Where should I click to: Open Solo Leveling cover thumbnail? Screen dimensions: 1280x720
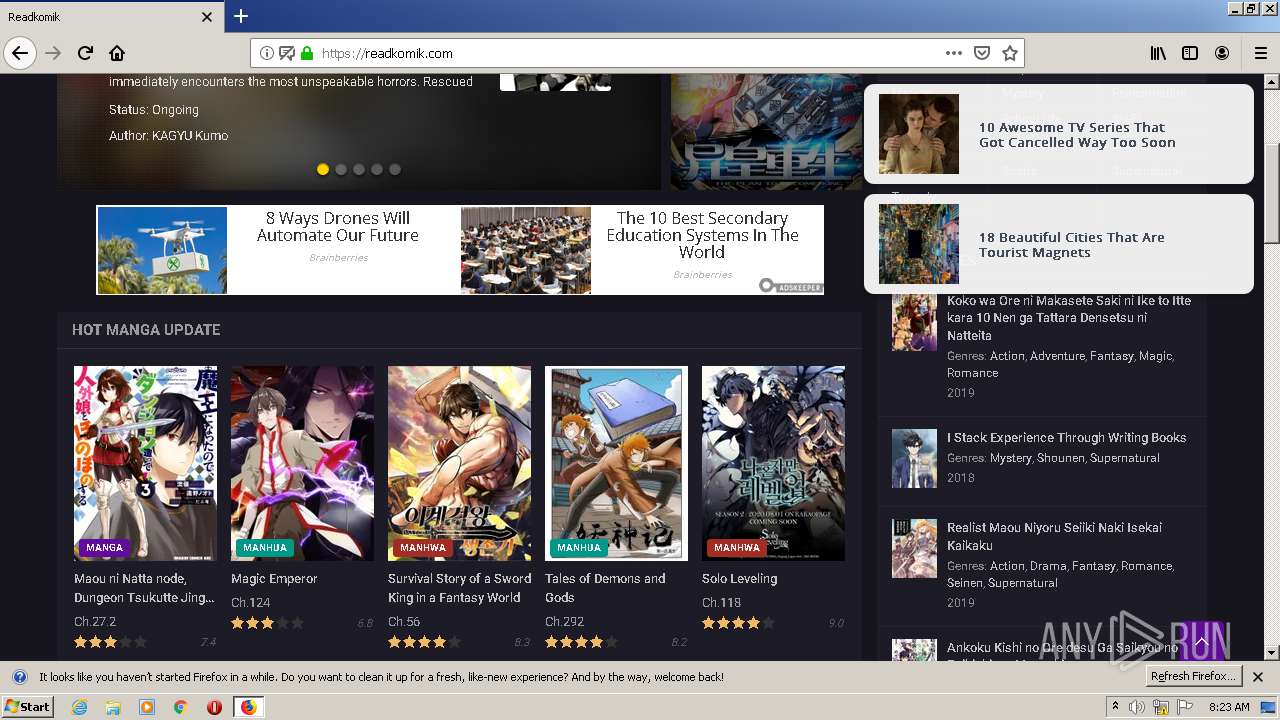pos(773,463)
